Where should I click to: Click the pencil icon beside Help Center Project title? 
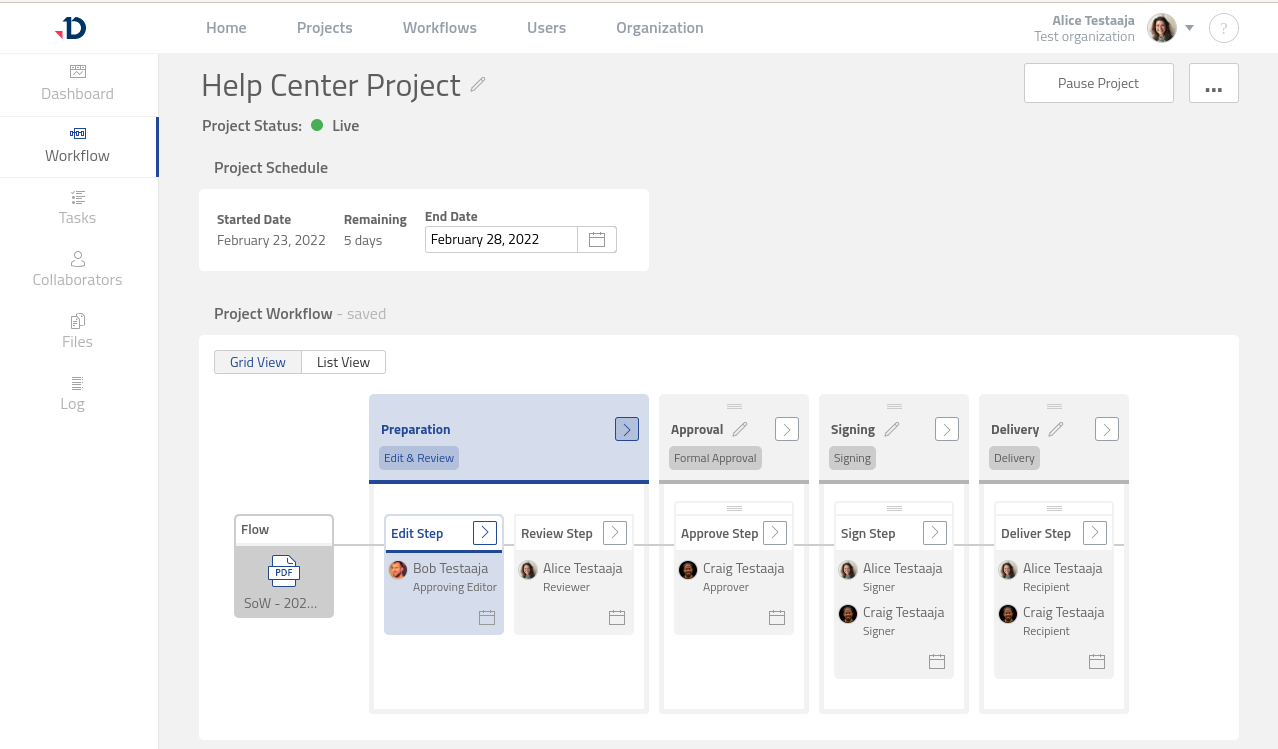478,85
